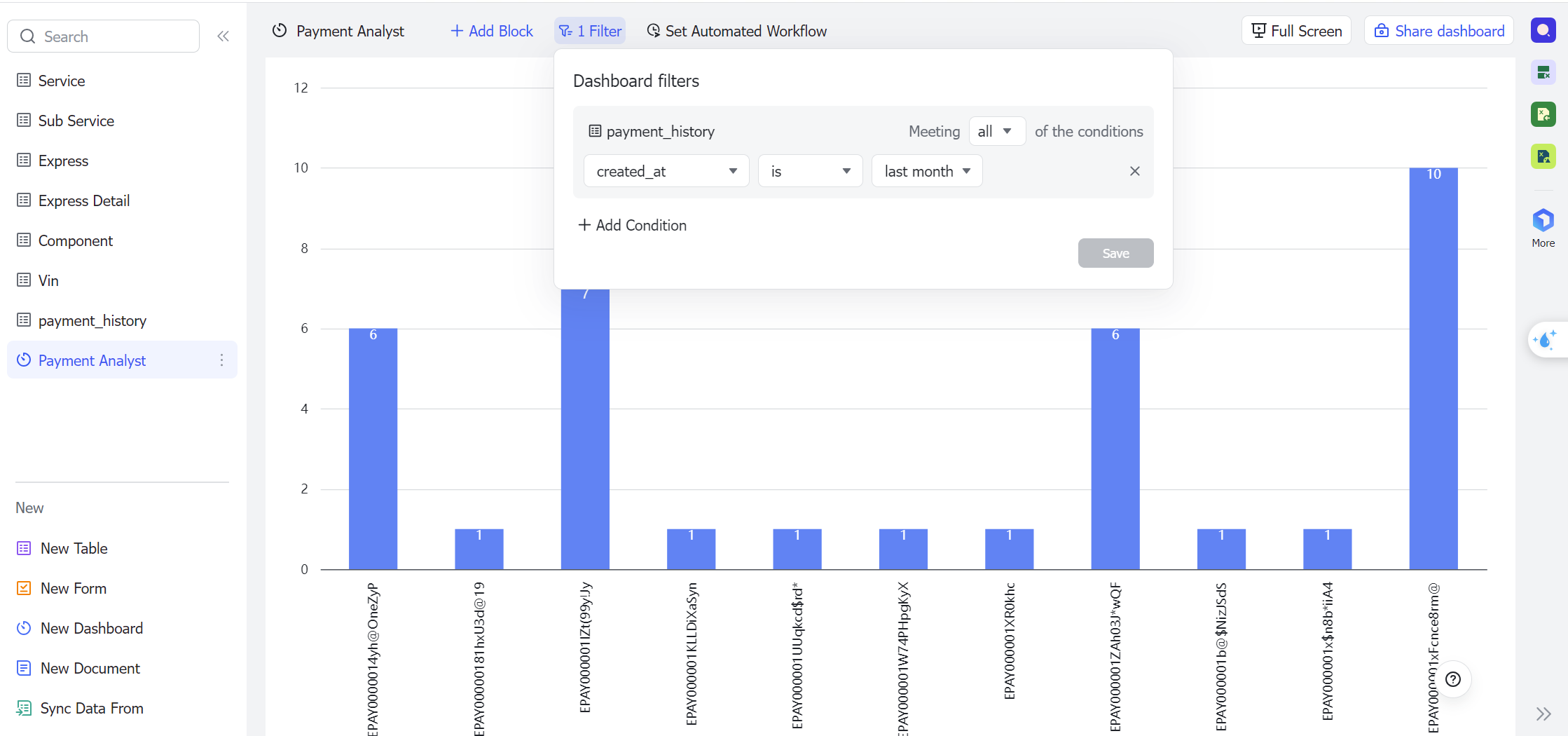Remove the created_at filter condition
1568x736 pixels.
click(x=1134, y=171)
